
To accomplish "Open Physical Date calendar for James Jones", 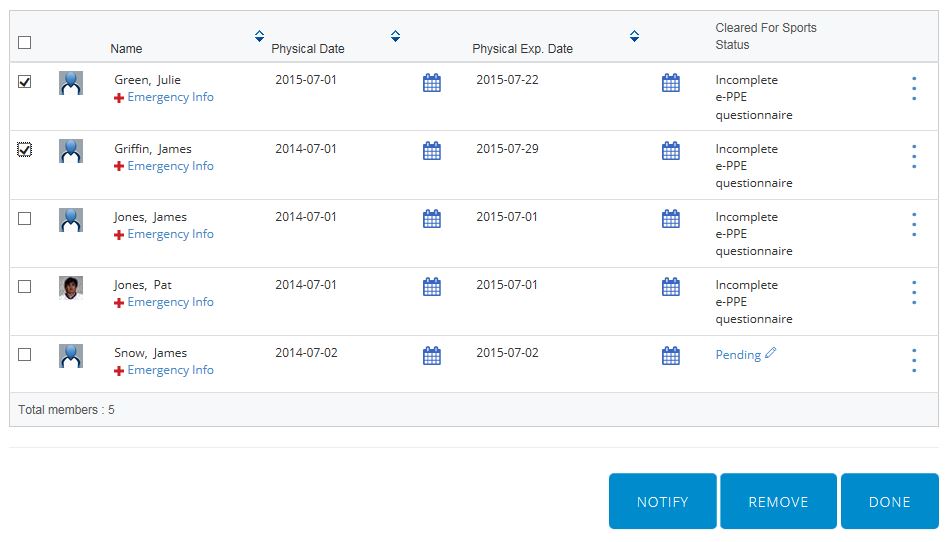I will click(432, 218).
